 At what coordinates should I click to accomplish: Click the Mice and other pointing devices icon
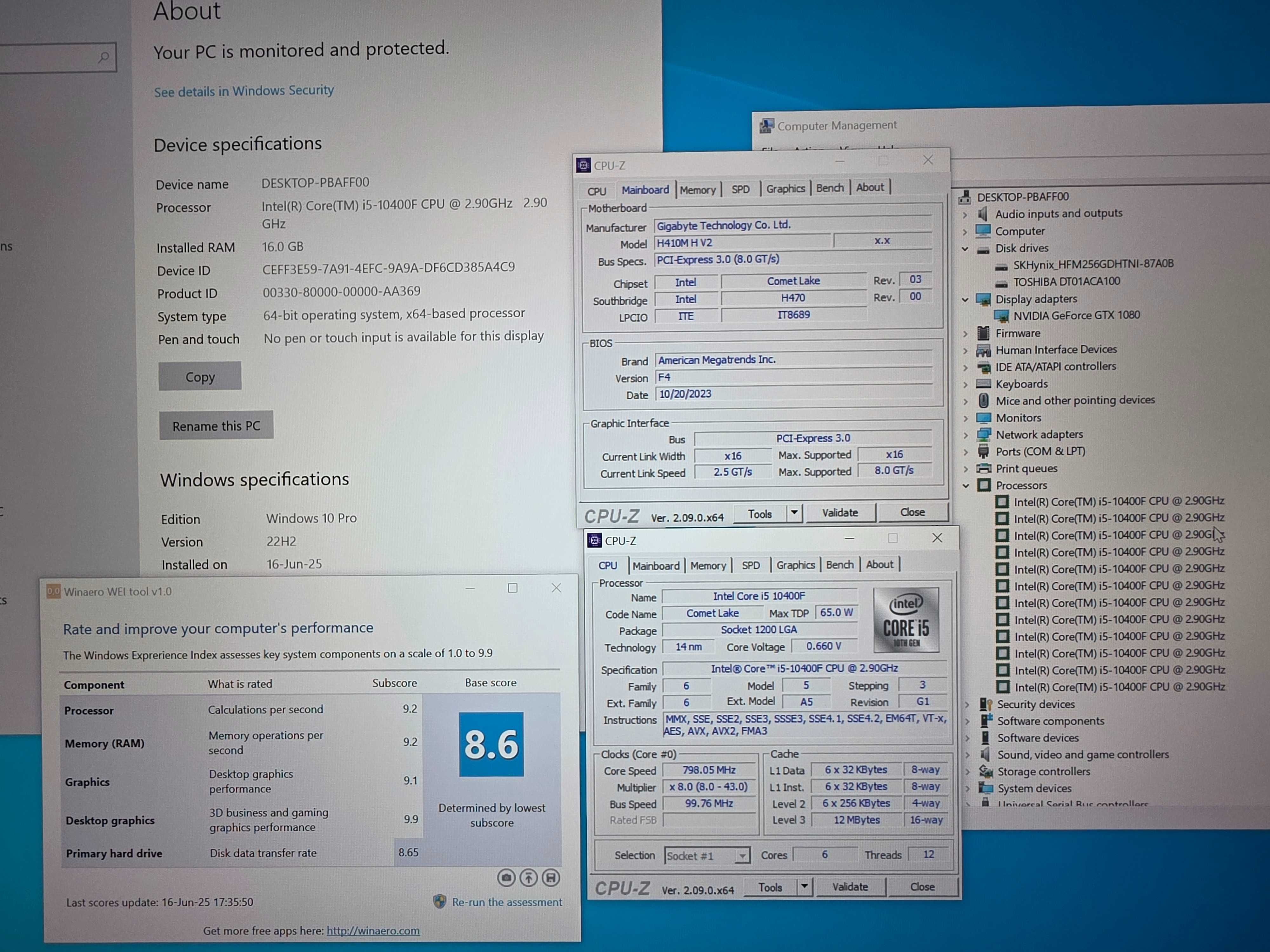pyautogui.click(x=984, y=400)
